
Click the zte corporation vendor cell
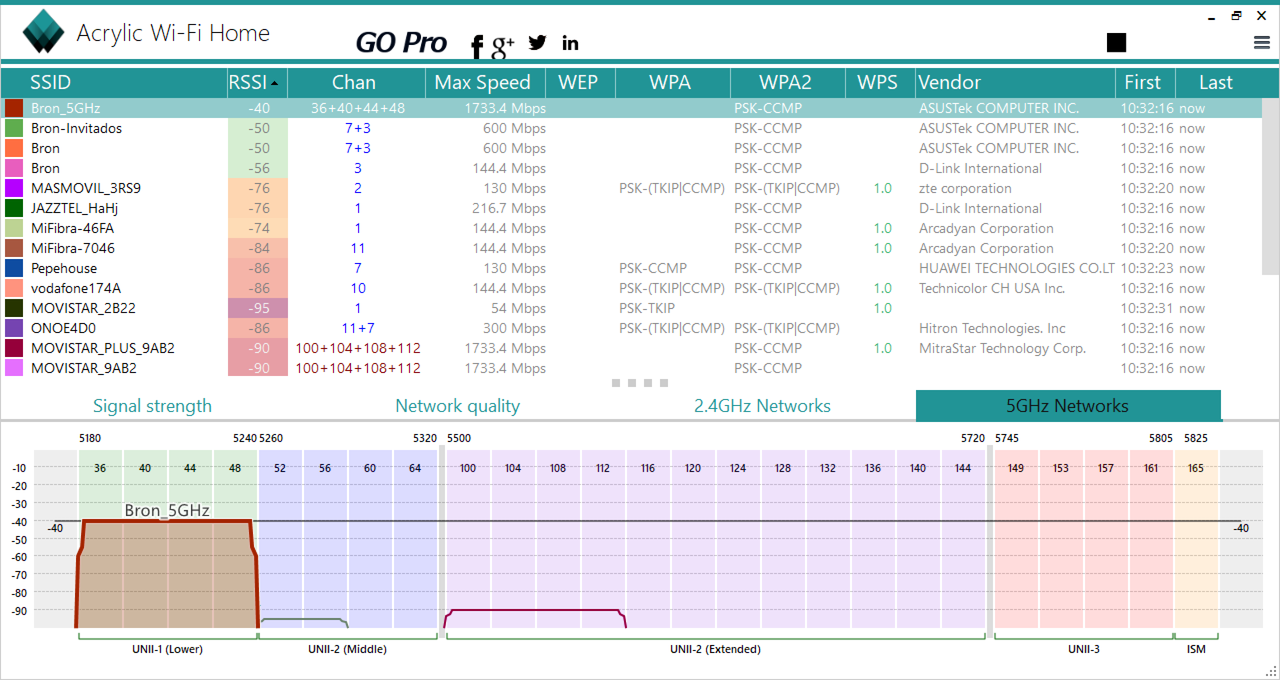click(x=965, y=188)
